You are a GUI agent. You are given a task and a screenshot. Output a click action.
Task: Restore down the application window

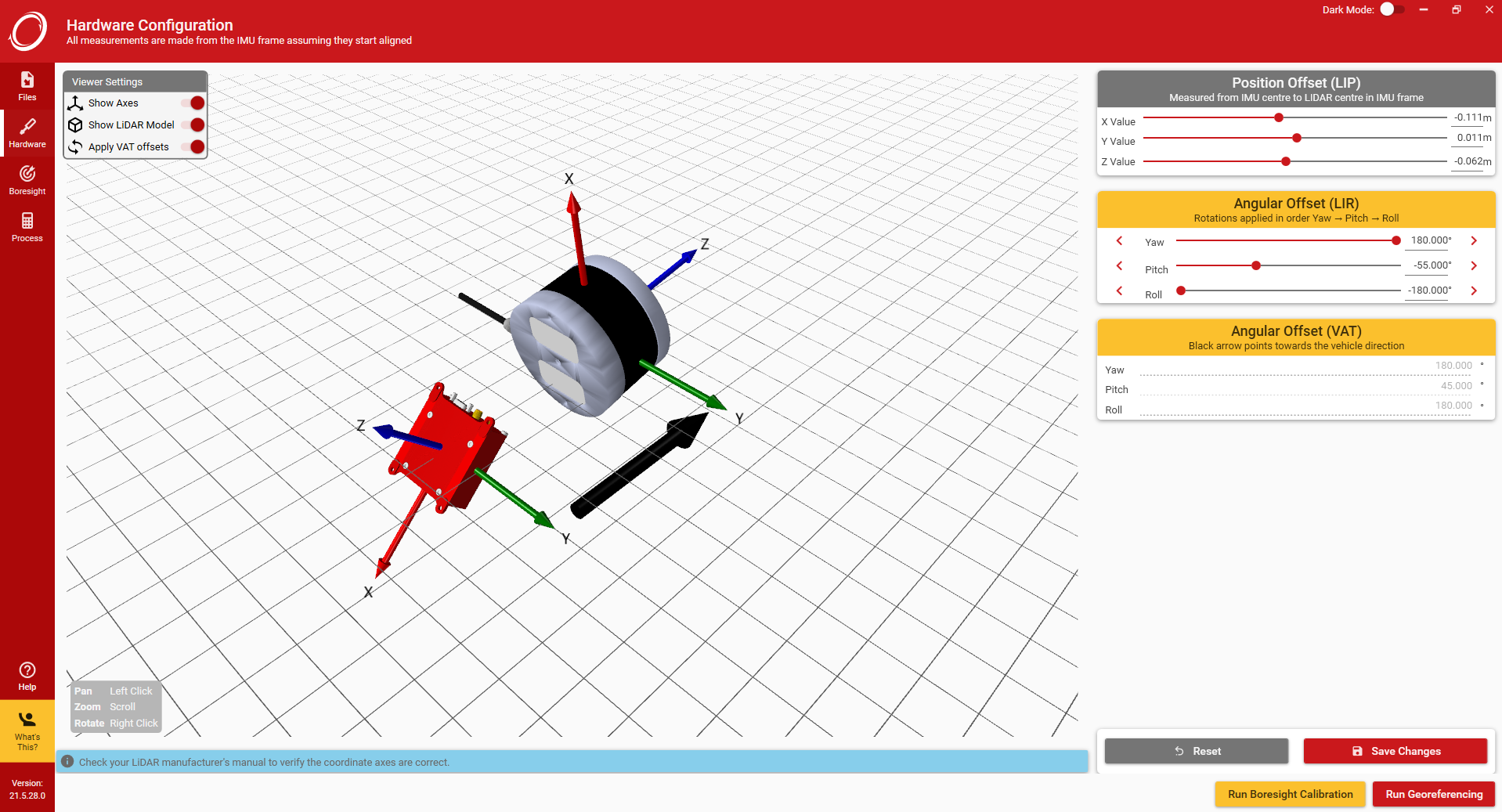tap(1457, 9)
